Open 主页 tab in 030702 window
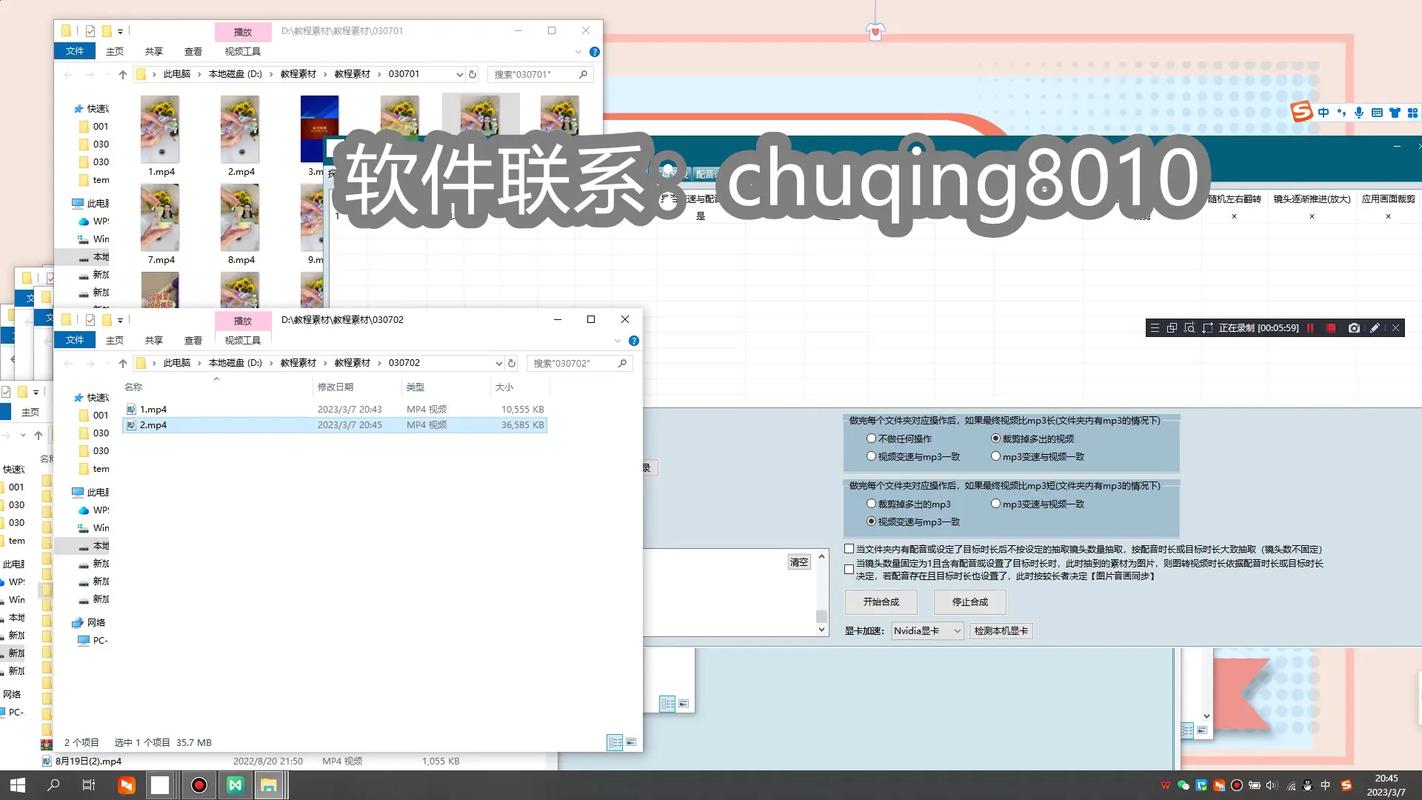 click(115, 340)
